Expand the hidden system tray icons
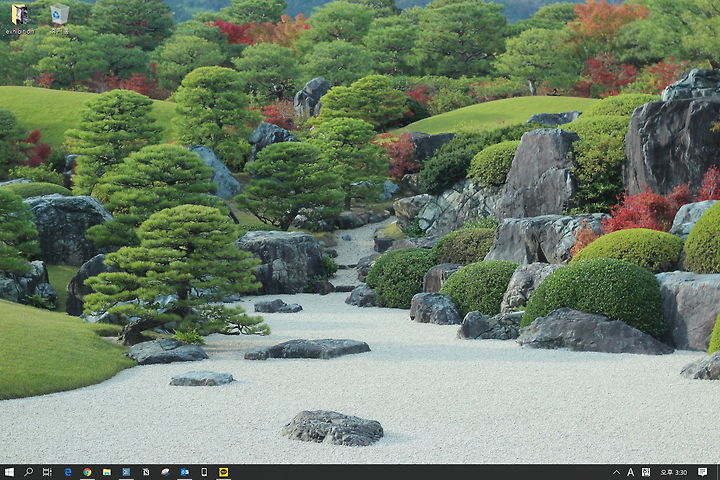Viewport: 720px width, 480px height. pos(616,472)
